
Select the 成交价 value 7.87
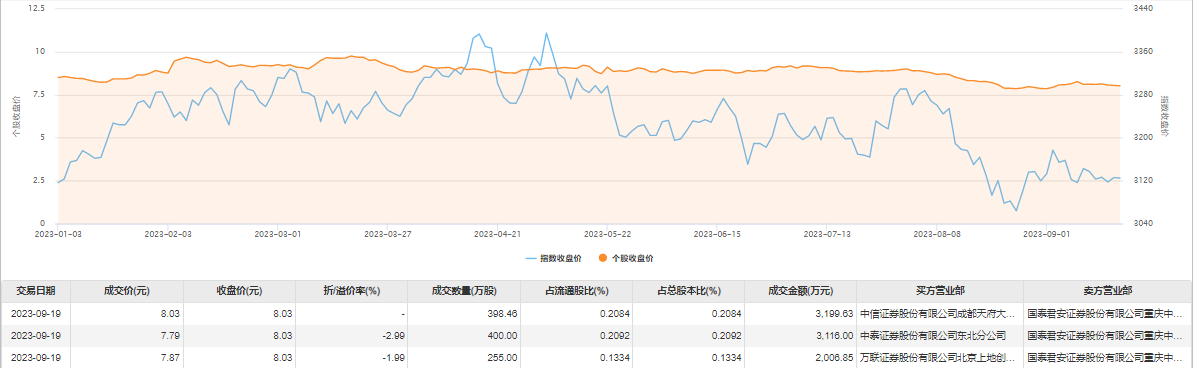click(169, 357)
